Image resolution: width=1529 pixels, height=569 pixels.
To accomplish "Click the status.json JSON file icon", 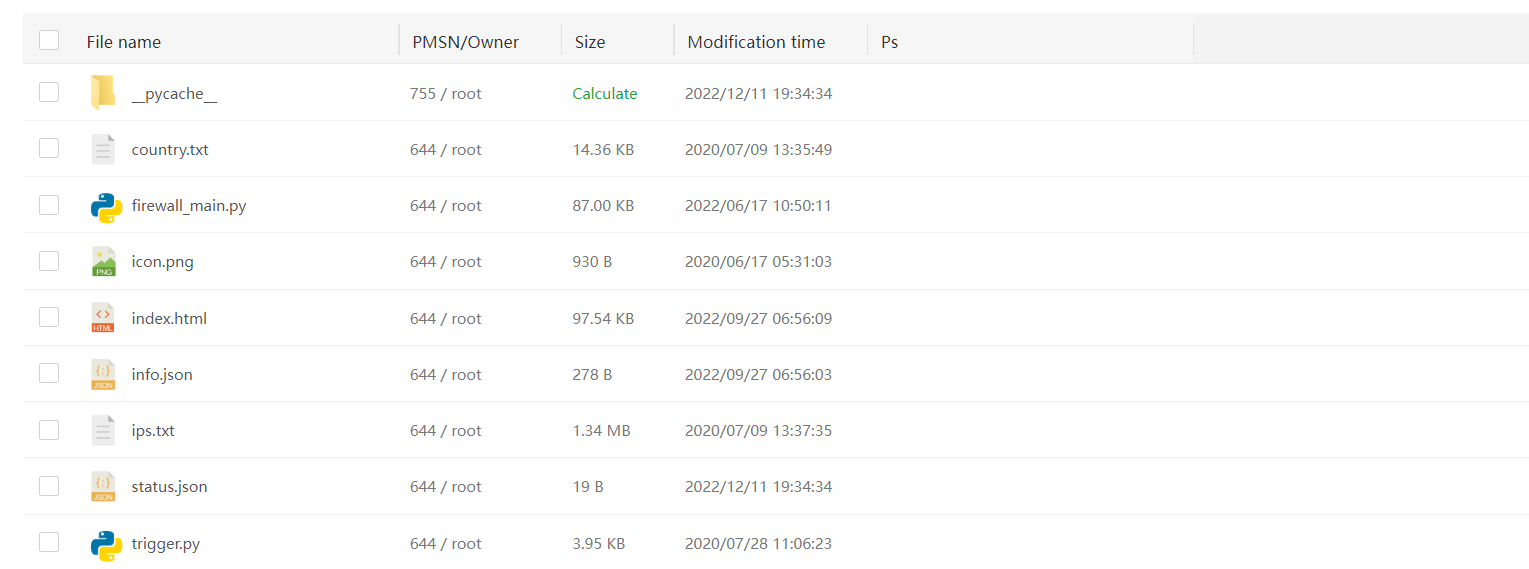I will pyautogui.click(x=103, y=487).
